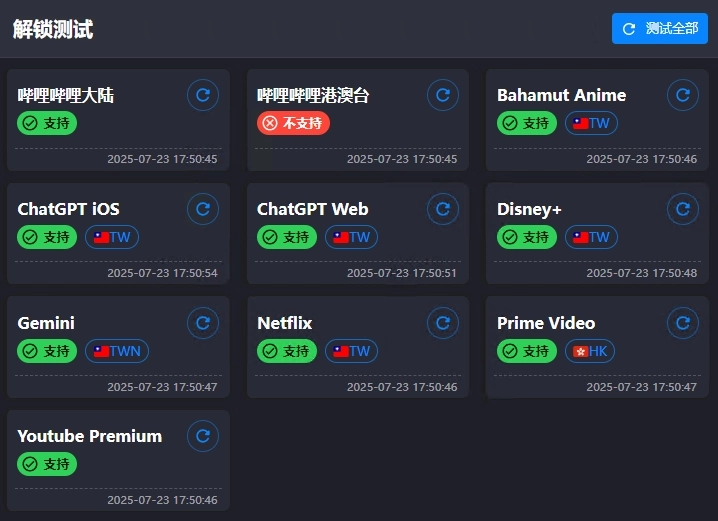
Task: Click the timestamp on the Prime Video card
Action: coord(642,387)
